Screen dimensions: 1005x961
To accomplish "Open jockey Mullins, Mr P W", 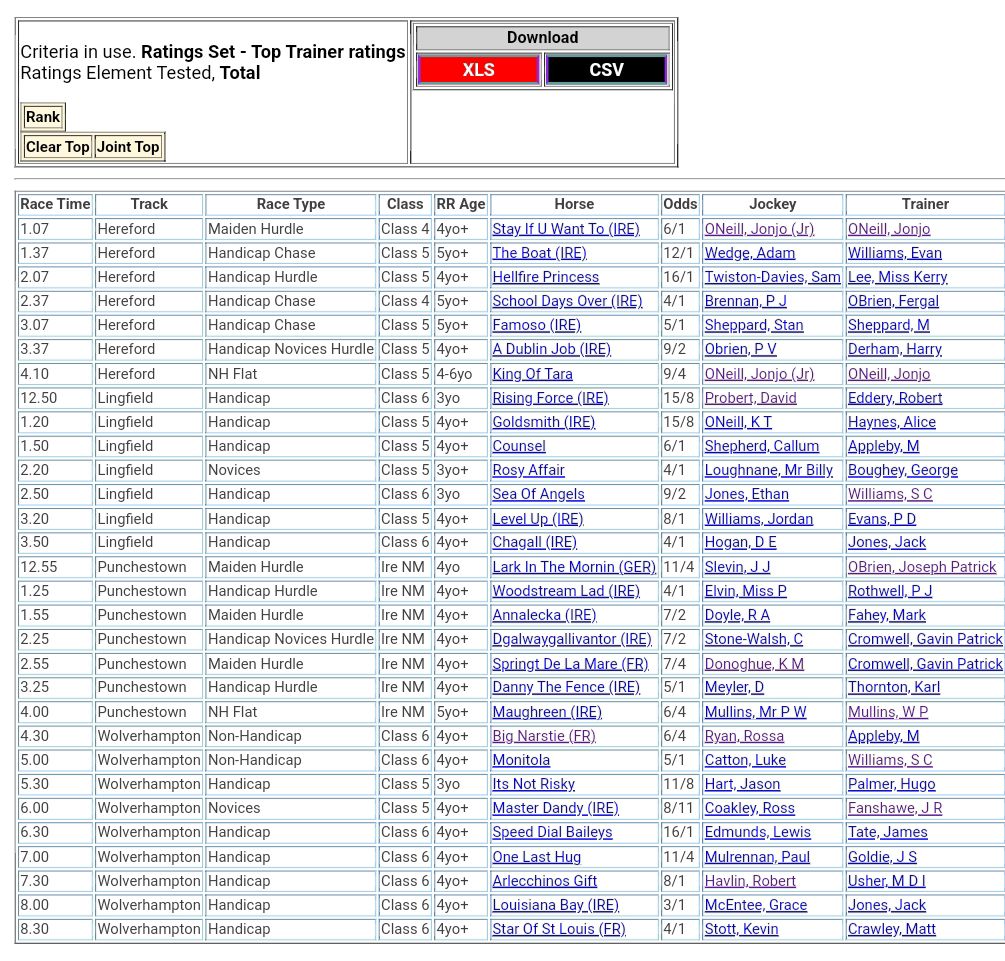I will click(x=755, y=712).
